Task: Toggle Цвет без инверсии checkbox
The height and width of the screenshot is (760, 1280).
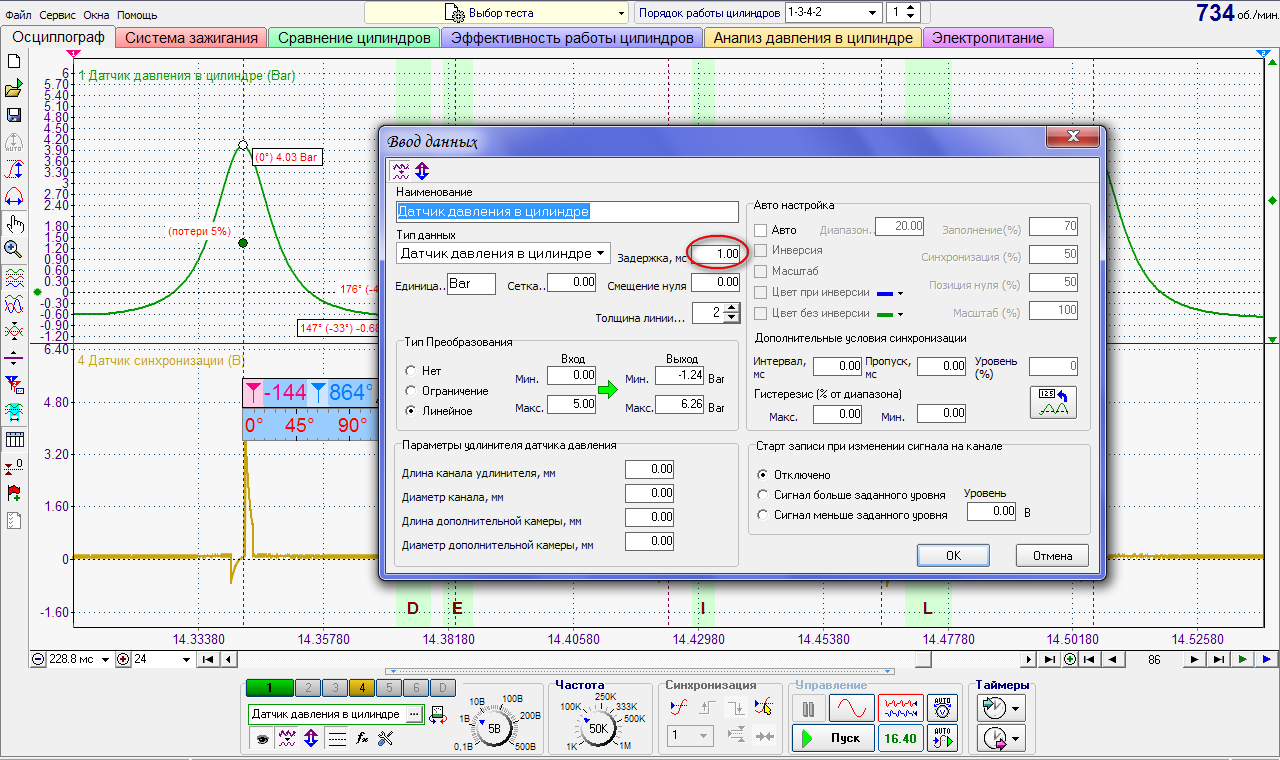Action: tap(761, 313)
